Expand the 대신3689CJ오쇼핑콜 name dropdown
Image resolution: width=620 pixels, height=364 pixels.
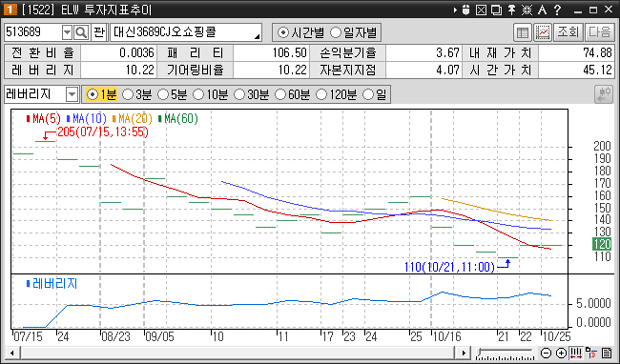[257, 36]
